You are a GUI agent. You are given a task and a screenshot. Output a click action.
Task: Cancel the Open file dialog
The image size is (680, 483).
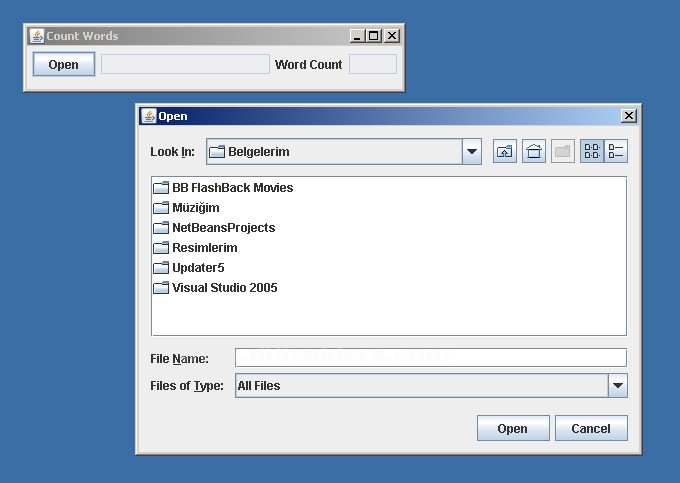[590, 428]
